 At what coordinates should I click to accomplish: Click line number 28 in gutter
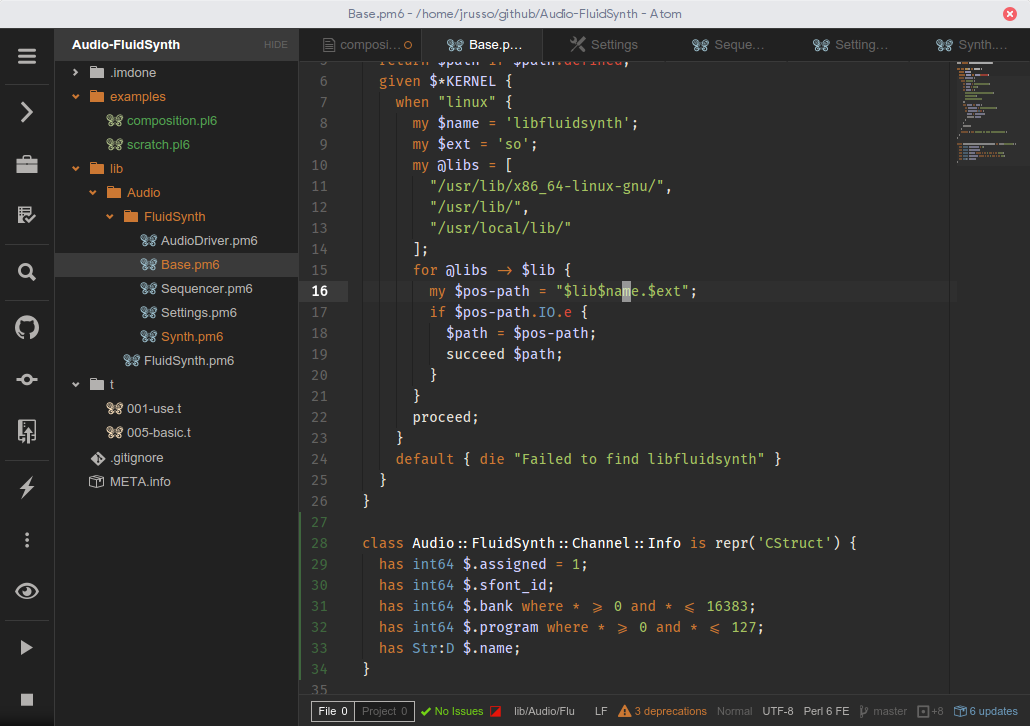tap(319, 543)
